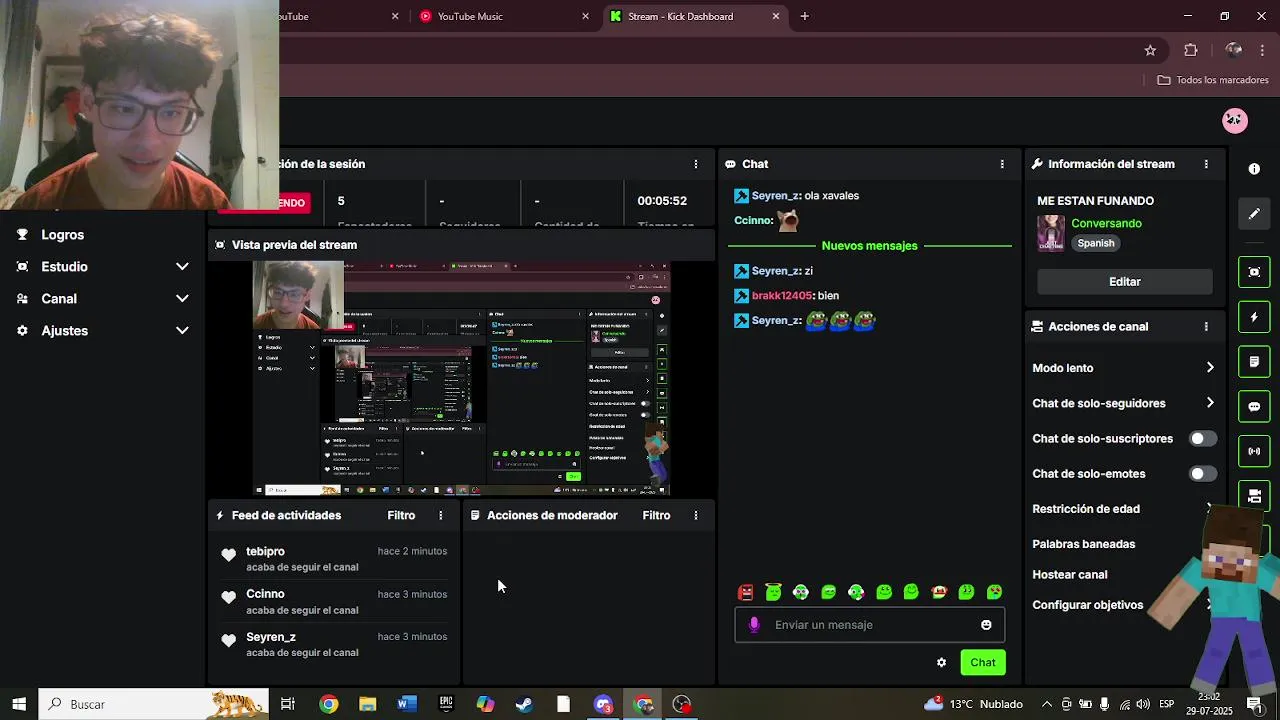This screenshot has height=720, width=1280.
Task: Open Discord from the taskbar
Action: point(603,704)
